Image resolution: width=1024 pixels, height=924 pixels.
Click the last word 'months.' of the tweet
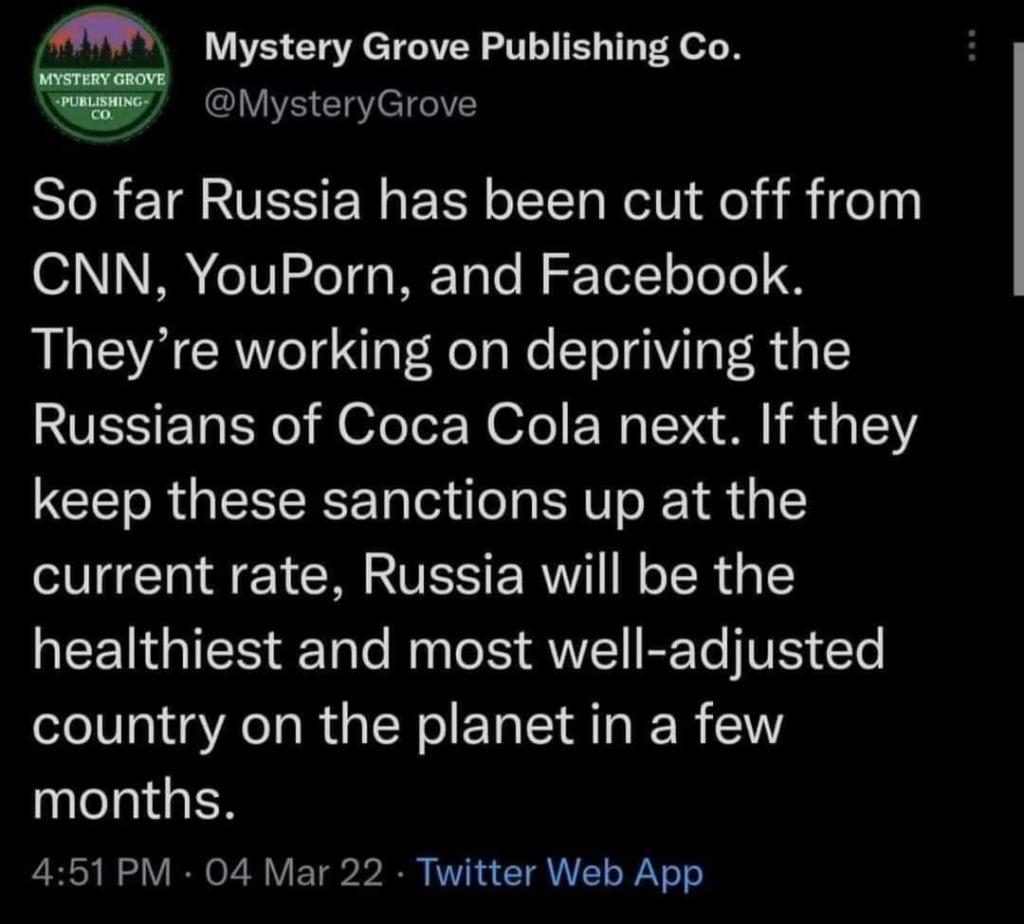tap(133, 799)
